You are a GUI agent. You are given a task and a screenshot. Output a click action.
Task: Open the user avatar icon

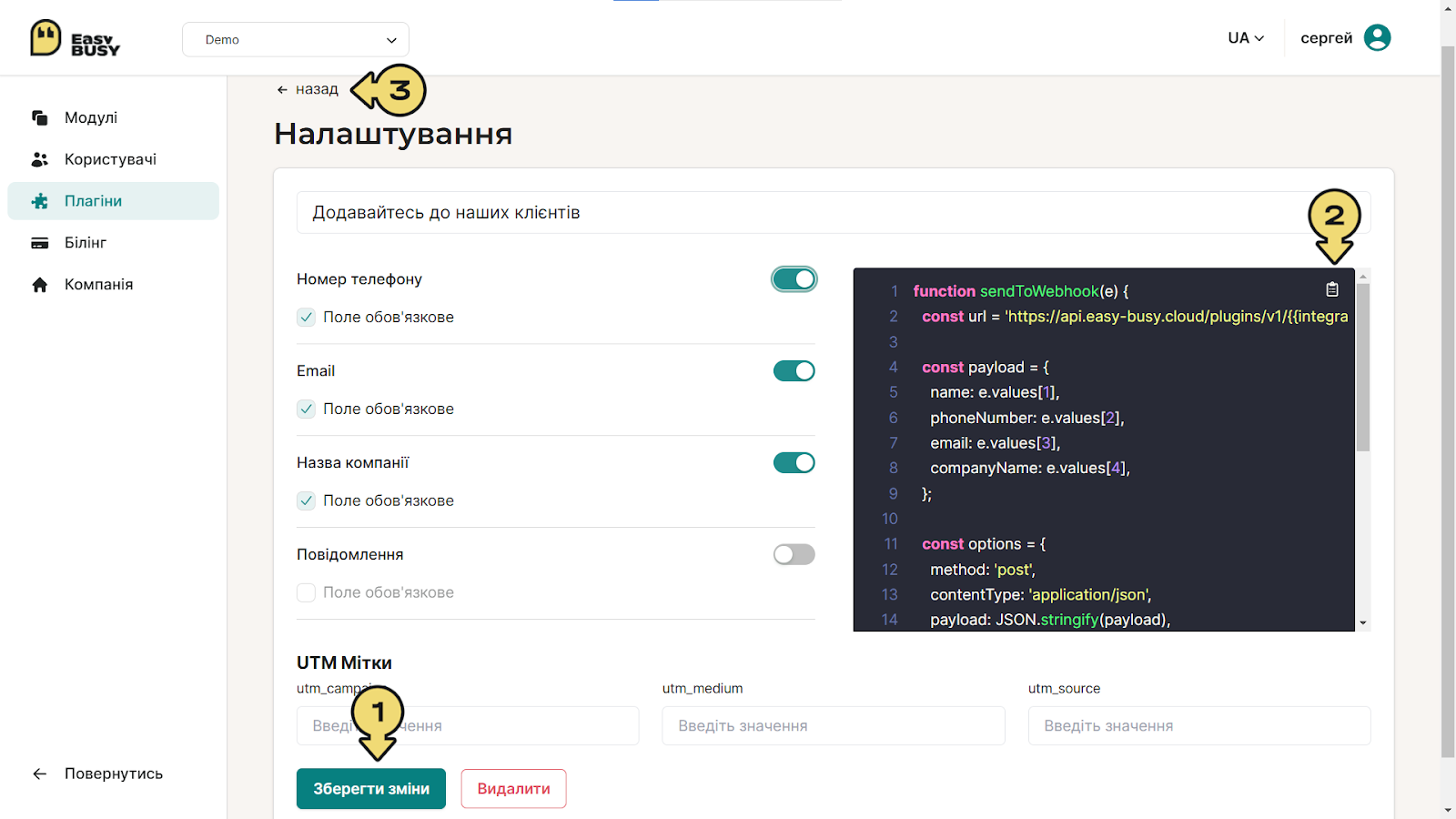pyautogui.click(x=1378, y=37)
